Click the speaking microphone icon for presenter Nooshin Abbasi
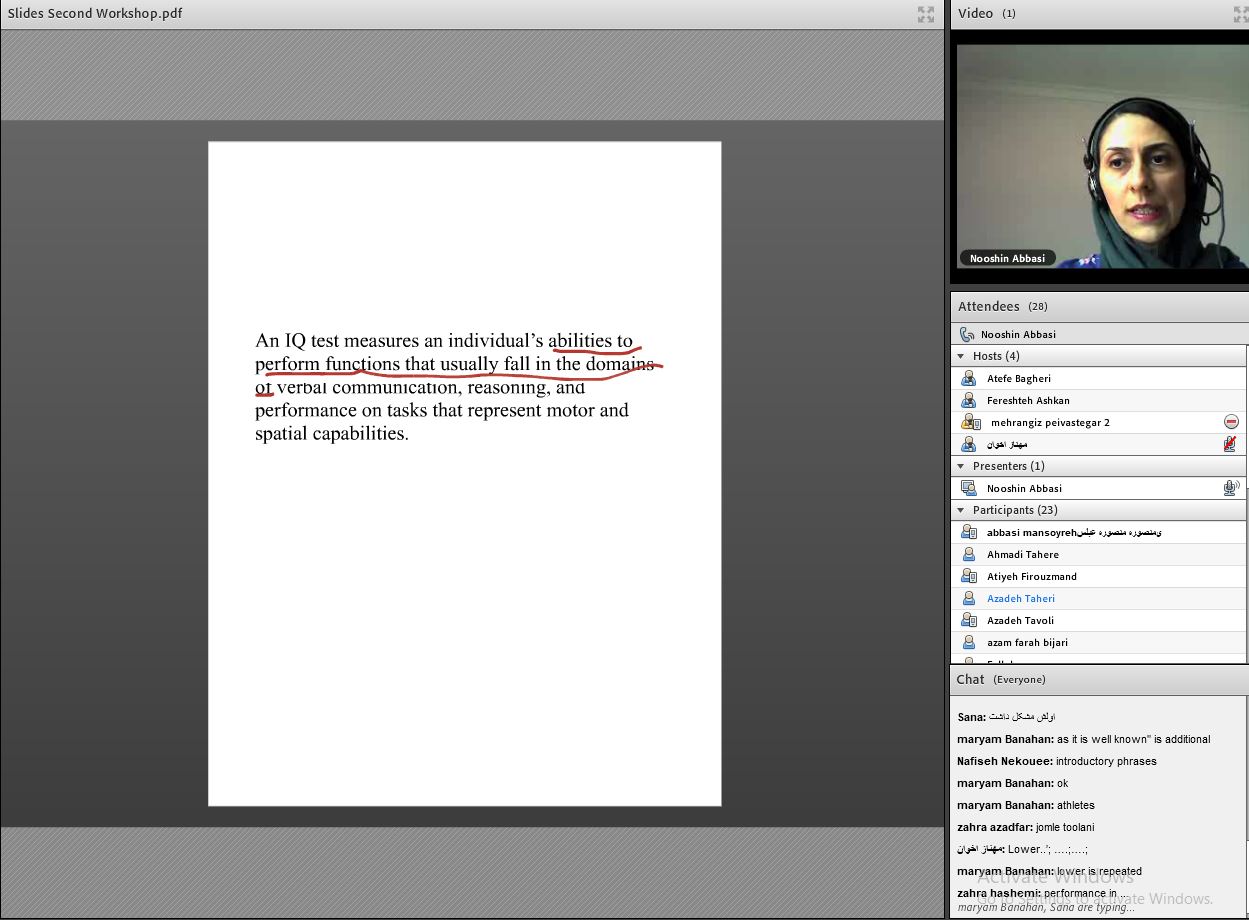The height and width of the screenshot is (920, 1249). [1231, 488]
